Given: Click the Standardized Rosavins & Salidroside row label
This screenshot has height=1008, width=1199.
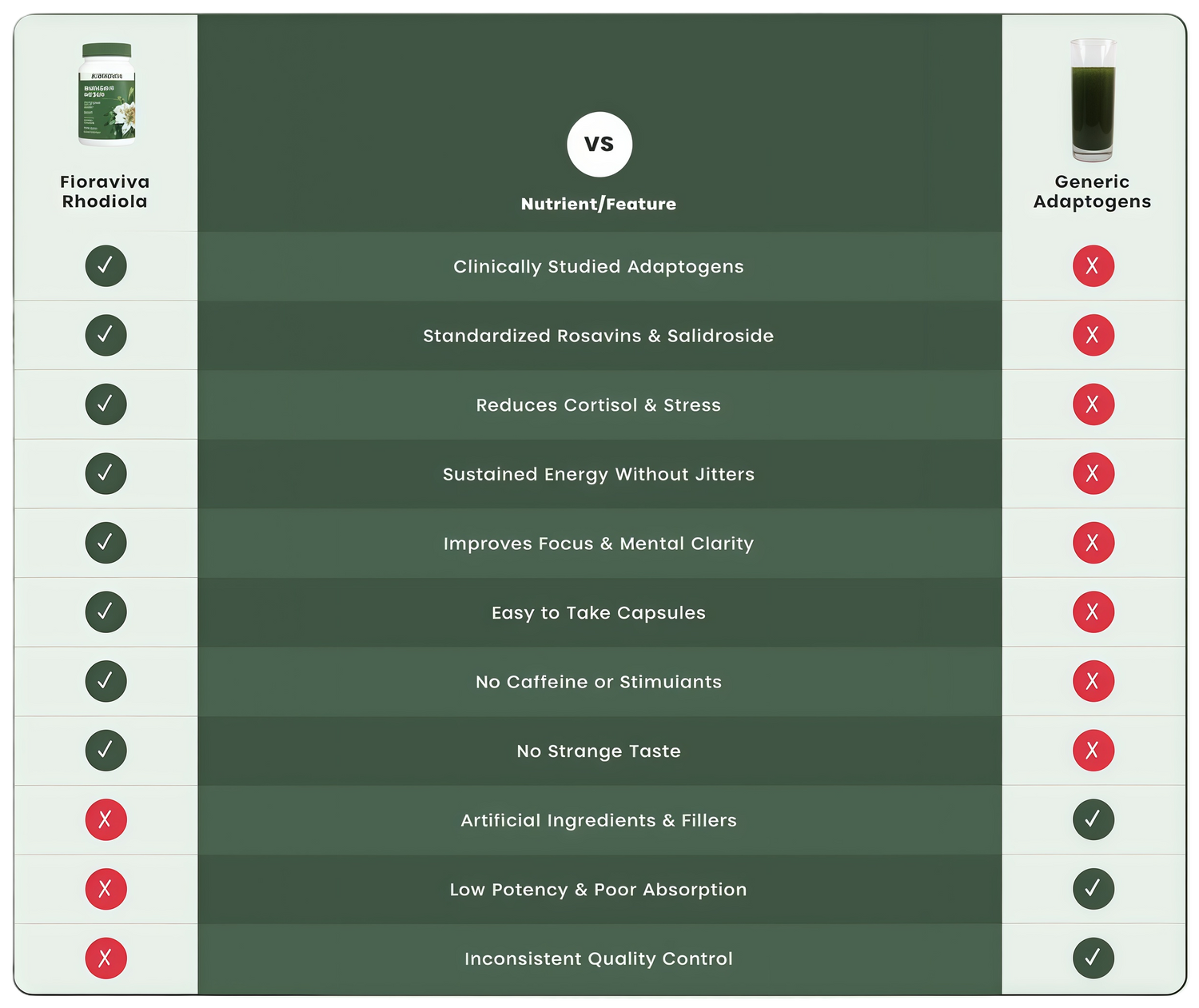Looking at the screenshot, I should click(599, 336).
